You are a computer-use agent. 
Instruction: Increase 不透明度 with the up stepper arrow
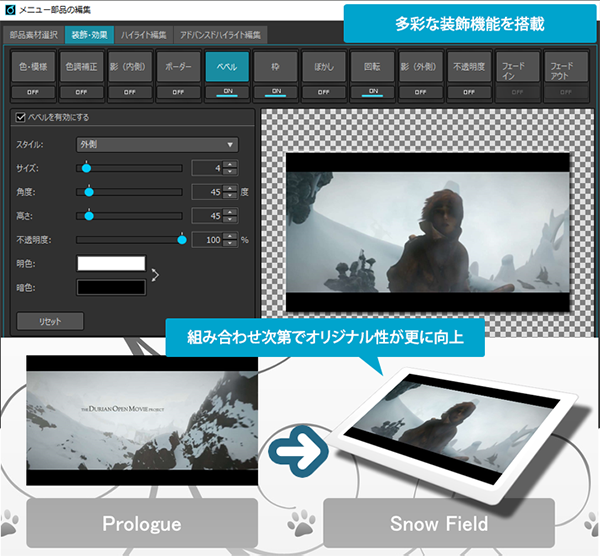pos(230,236)
